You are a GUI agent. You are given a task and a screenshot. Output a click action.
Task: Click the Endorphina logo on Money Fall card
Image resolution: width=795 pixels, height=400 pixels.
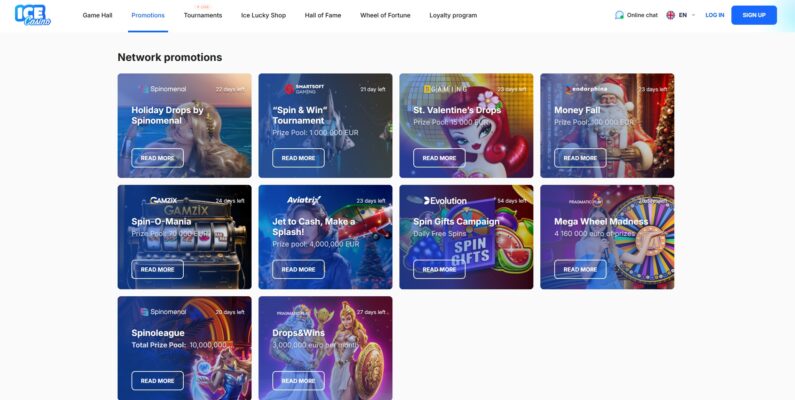tap(586, 89)
